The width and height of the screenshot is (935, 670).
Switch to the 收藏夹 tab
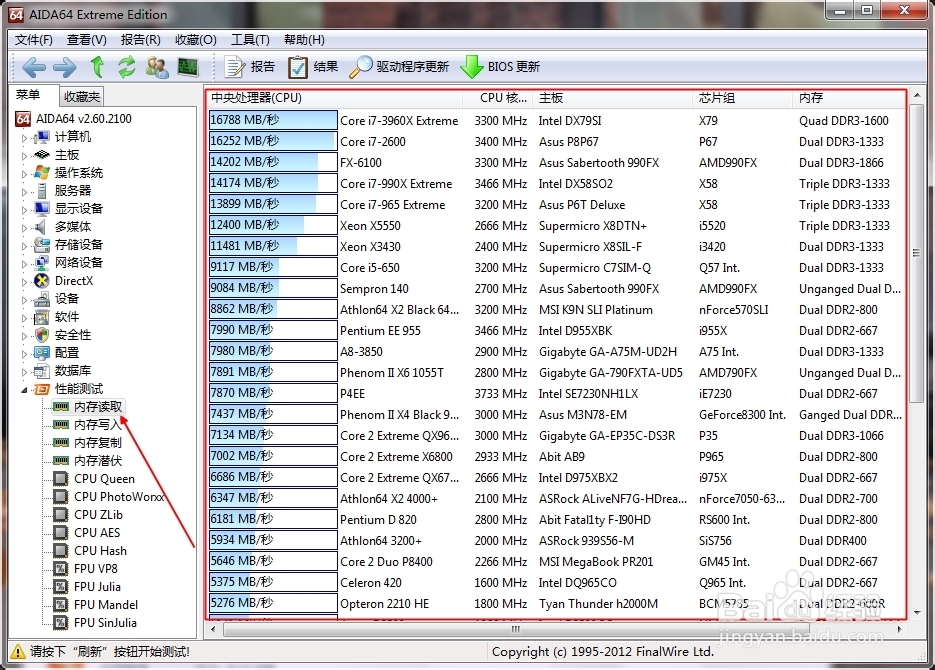pyautogui.click(x=82, y=97)
